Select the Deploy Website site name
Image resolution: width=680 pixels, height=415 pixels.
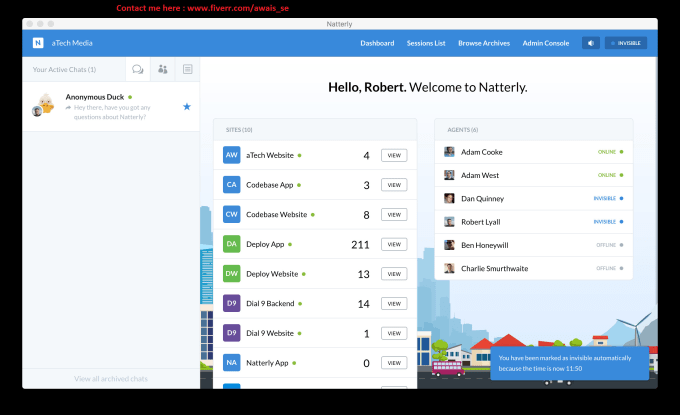click(272, 274)
